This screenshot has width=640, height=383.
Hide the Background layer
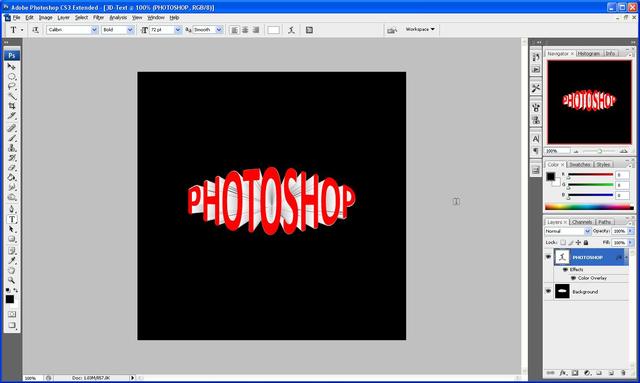pyautogui.click(x=548, y=292)
